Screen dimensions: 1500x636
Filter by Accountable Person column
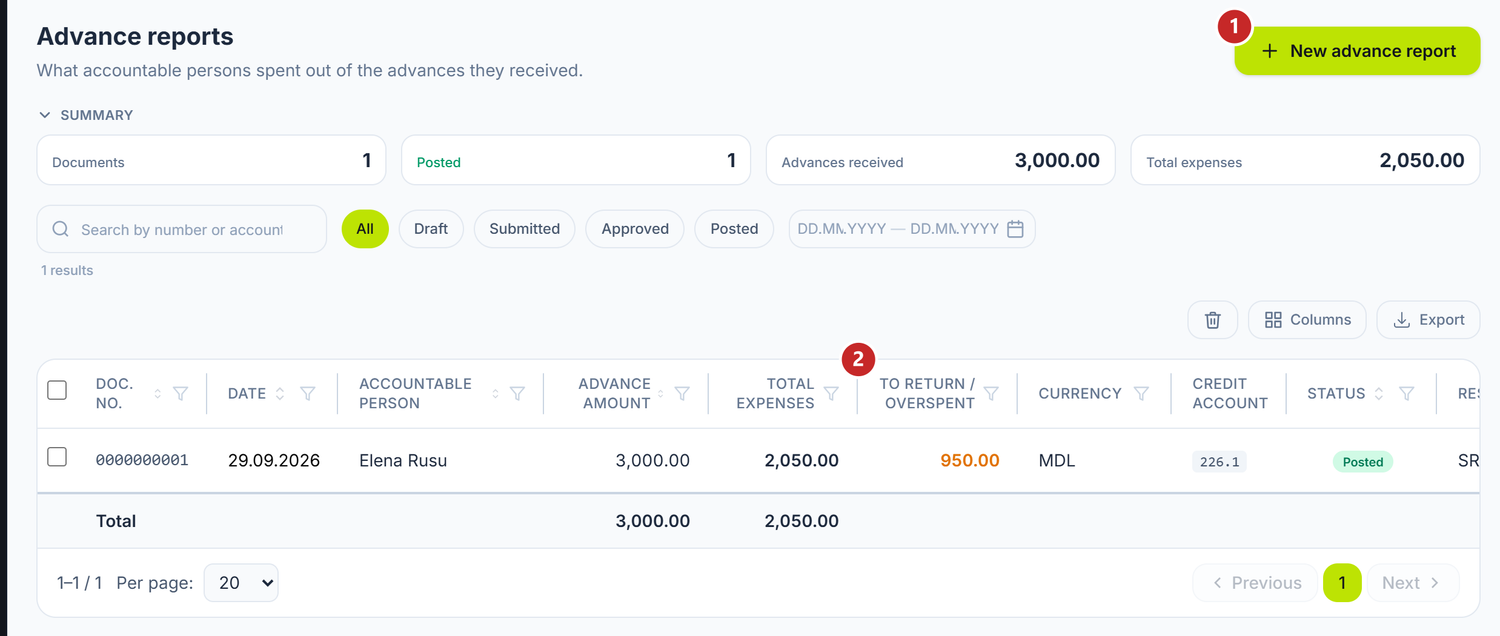pos(518,394)
